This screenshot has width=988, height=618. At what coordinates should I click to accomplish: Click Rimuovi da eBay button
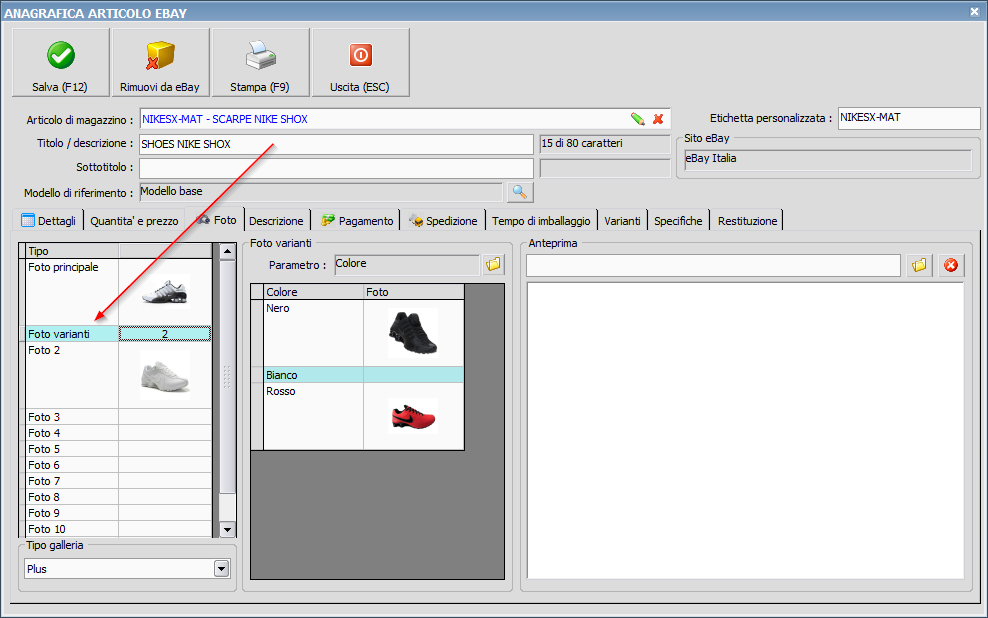(160, 62)
